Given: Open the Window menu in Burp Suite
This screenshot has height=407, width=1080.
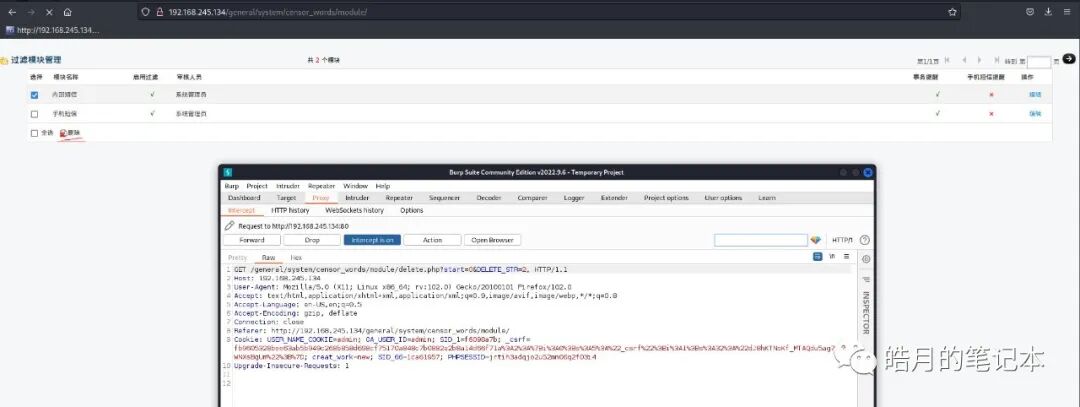Looking at the screenshot, I should click(355, 186).
